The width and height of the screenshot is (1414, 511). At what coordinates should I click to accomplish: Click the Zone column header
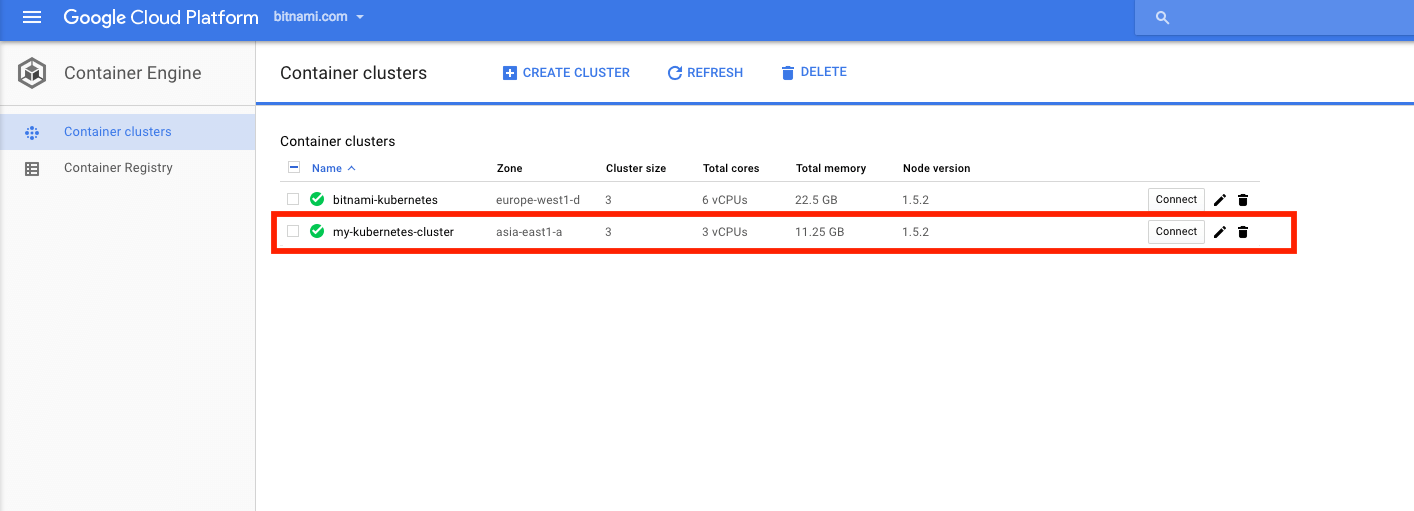tap(509, 168)
